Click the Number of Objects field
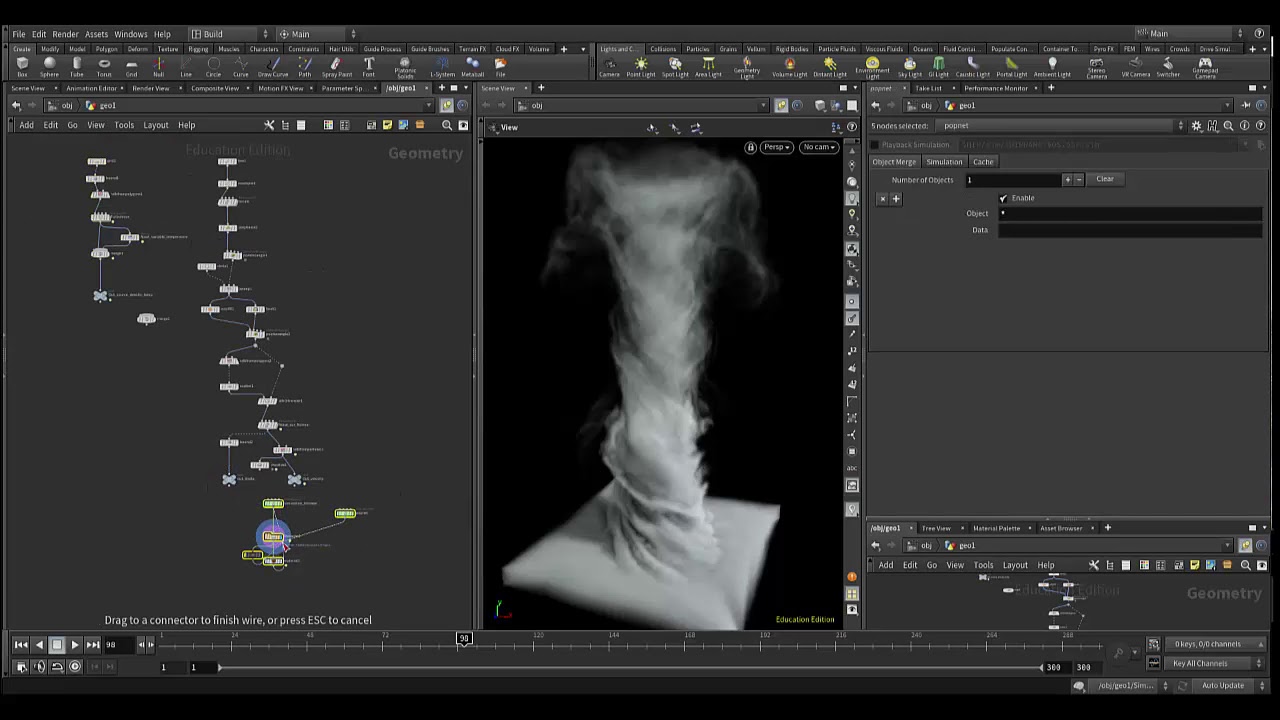Screen dimensions: 1280x720 click(1012, 180)
